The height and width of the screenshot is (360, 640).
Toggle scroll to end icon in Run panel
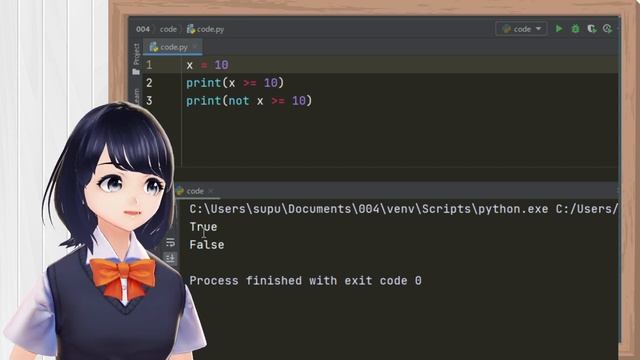tap(170, 258)
